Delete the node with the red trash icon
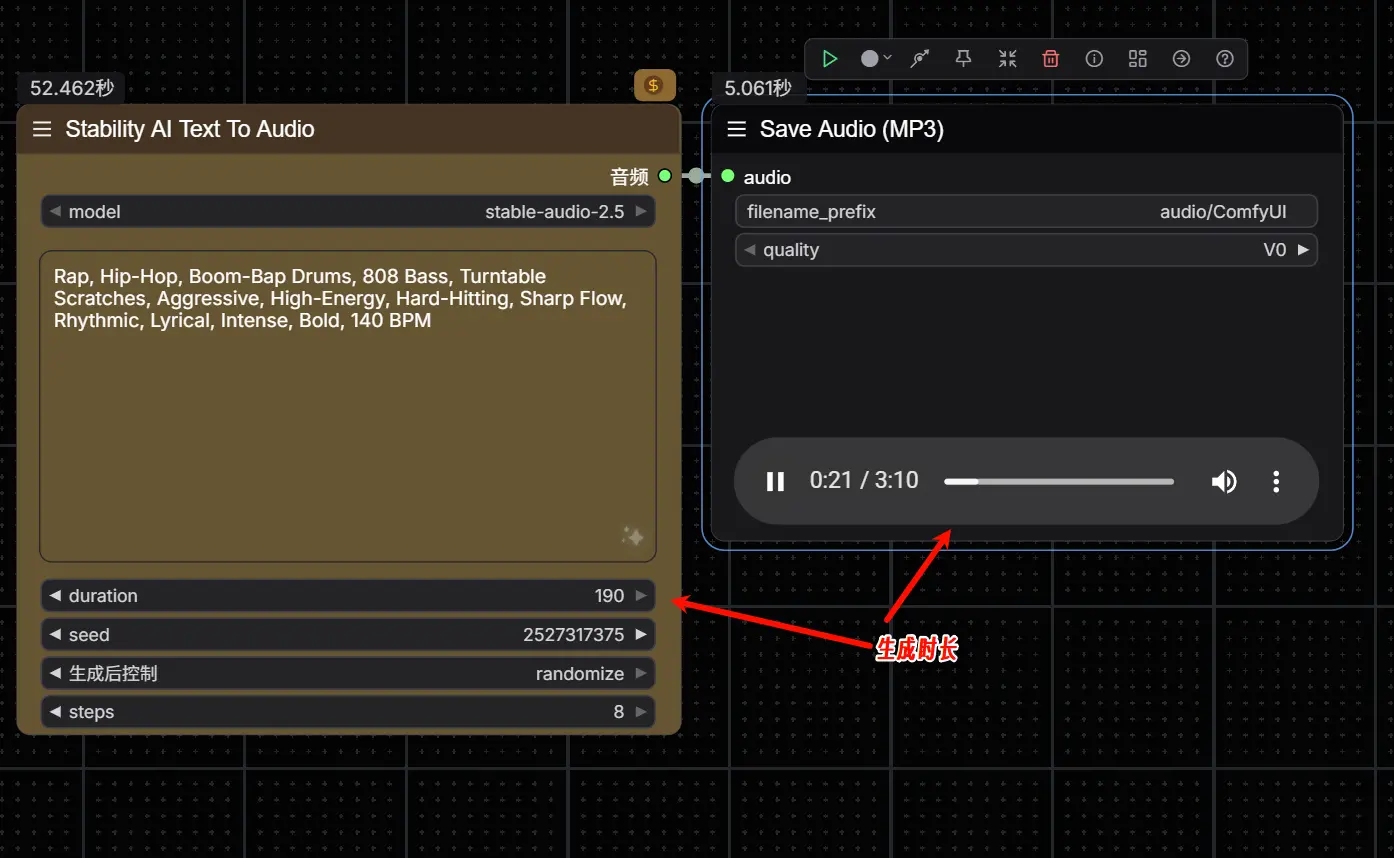This screenshot has width=1394, height=858. point(1050,58)
